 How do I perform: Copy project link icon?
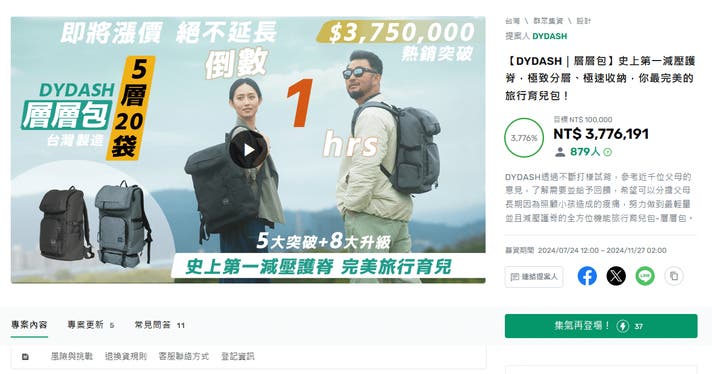click(x=674, y=276)
